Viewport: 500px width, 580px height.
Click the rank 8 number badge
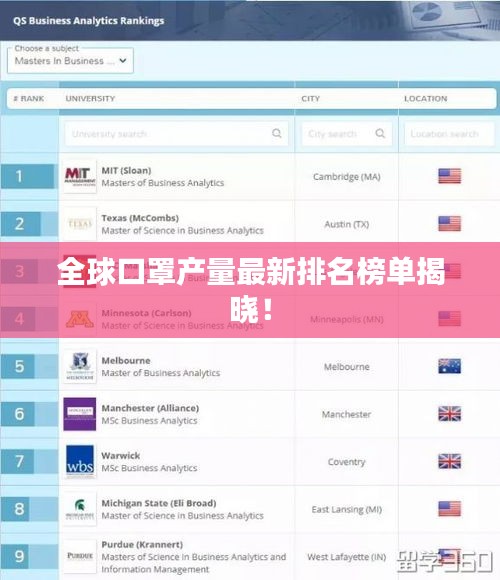pyautogui.click(x=16, y=509)
